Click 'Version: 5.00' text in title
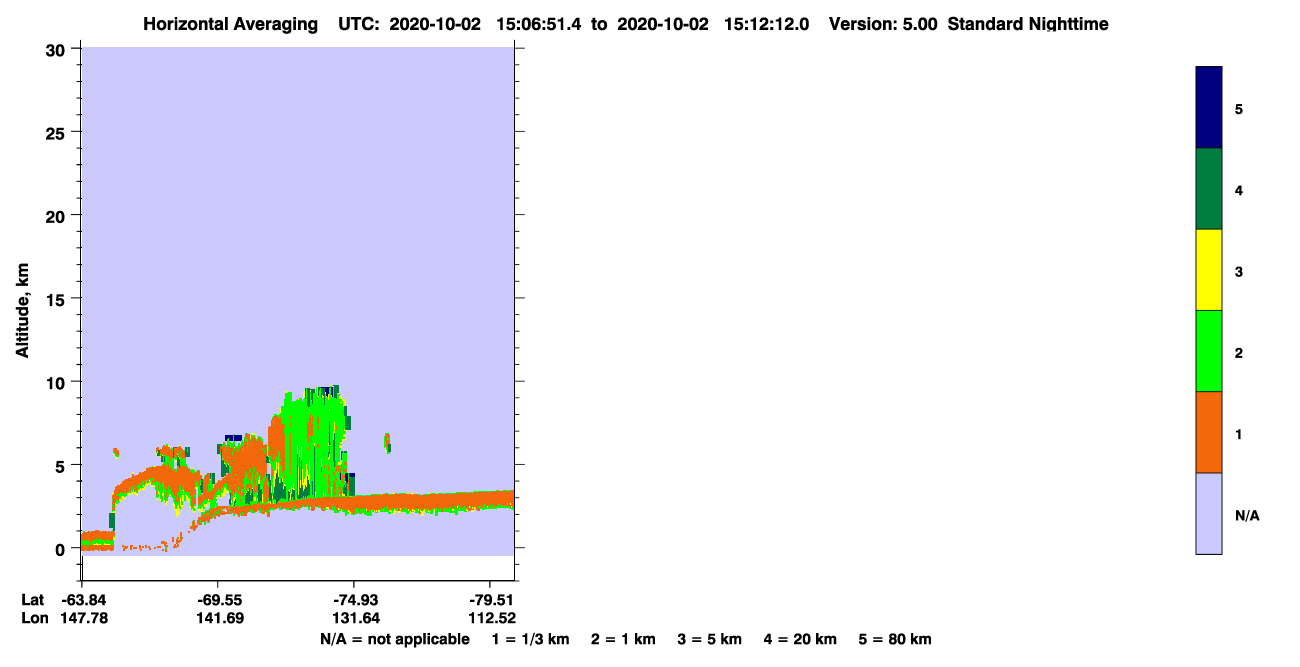This screenshot has width=1300, height=667. click(883, 24)
